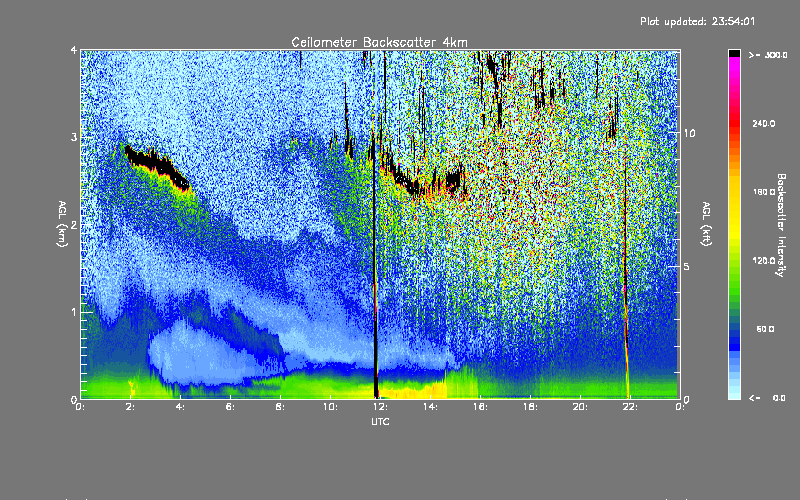Image resolution: width=800 pixels, height=500 pixels.
Task: Click the "120.0" colorbar label
Action: point(764,261)
